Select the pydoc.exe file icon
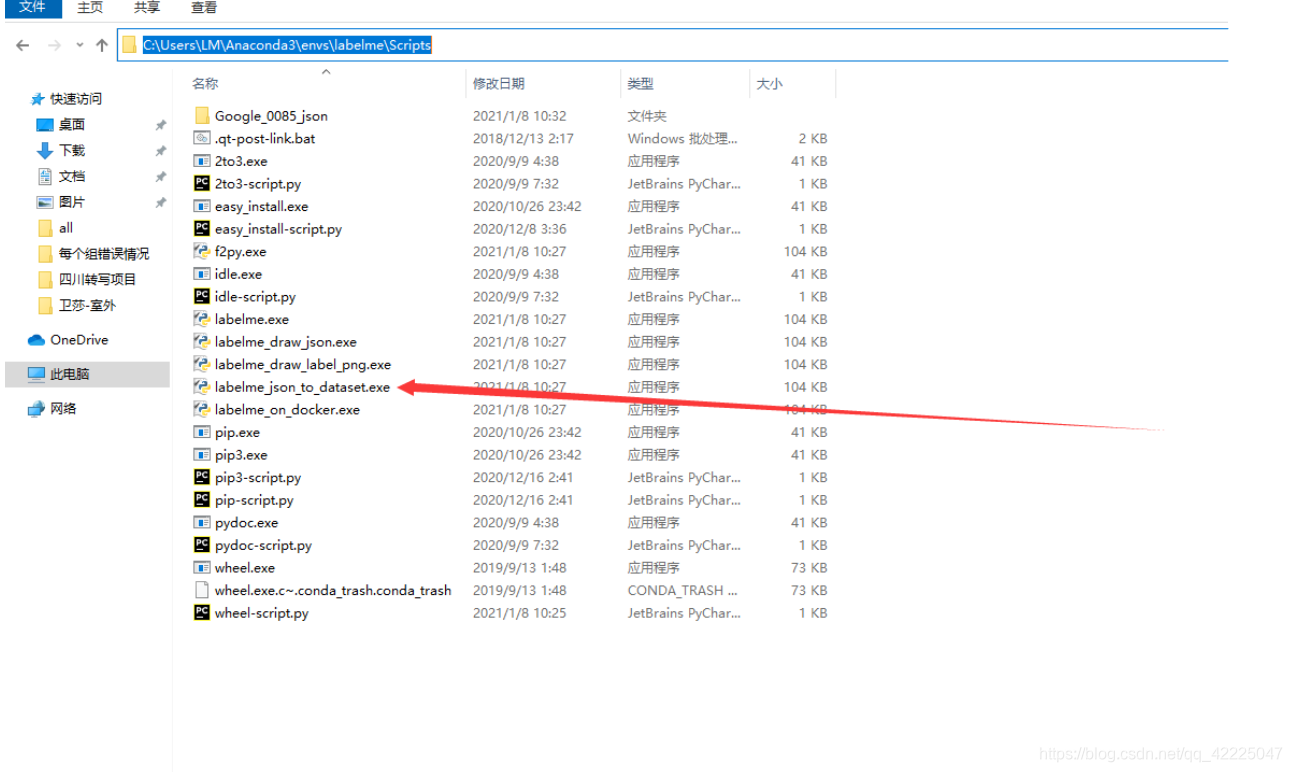Viewport: 1292px width, 772px height. (202, 523)
